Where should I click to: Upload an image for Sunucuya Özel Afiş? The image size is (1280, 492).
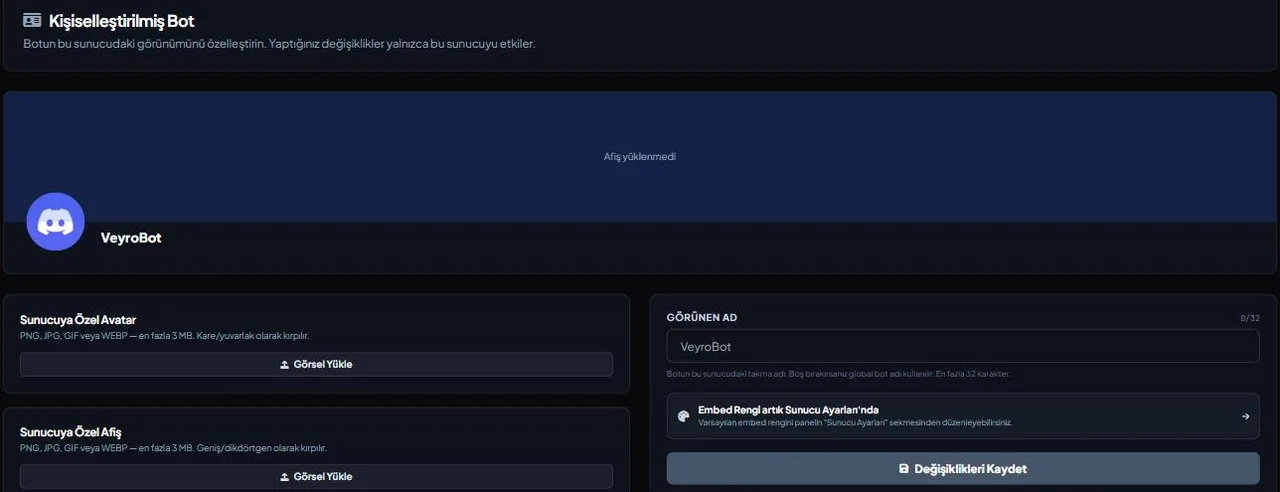(316, 477)
